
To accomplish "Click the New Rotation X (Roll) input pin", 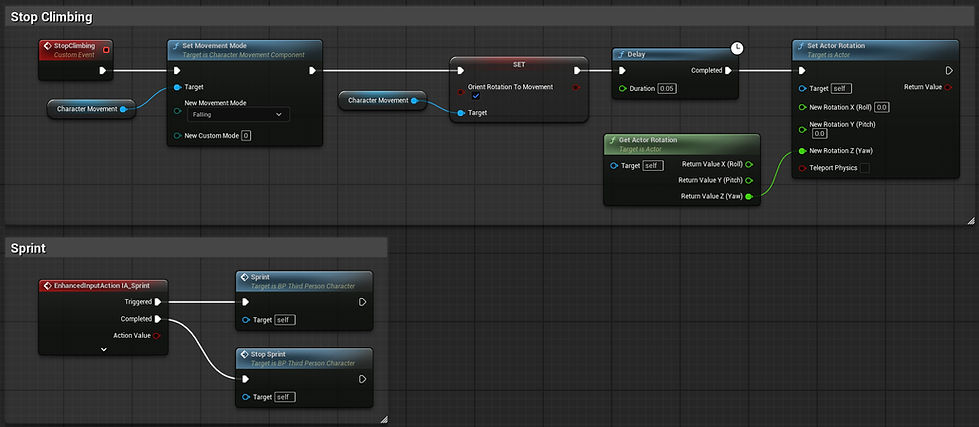I will (x=803, y=107).
